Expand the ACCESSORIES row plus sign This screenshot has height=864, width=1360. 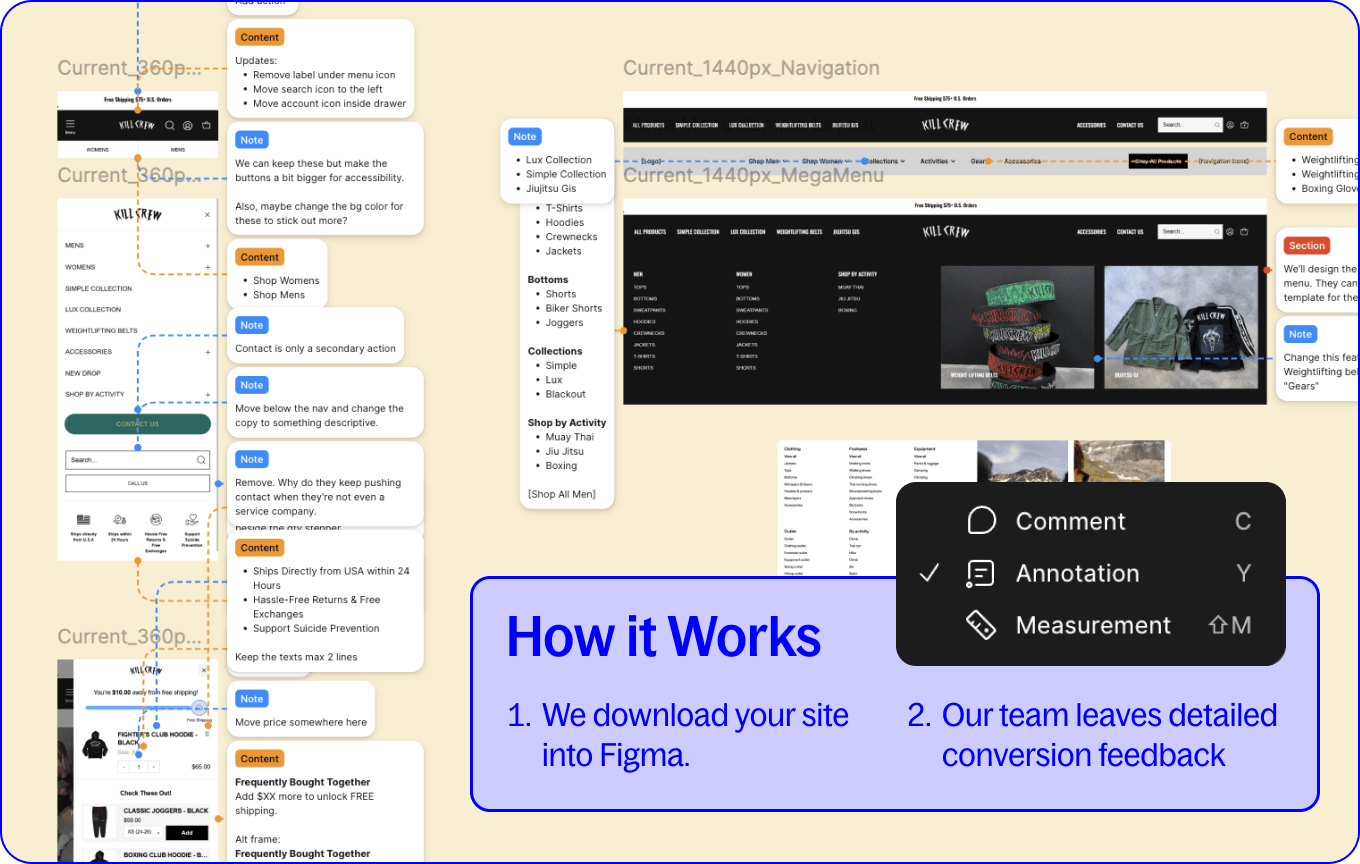coord(208,352)
